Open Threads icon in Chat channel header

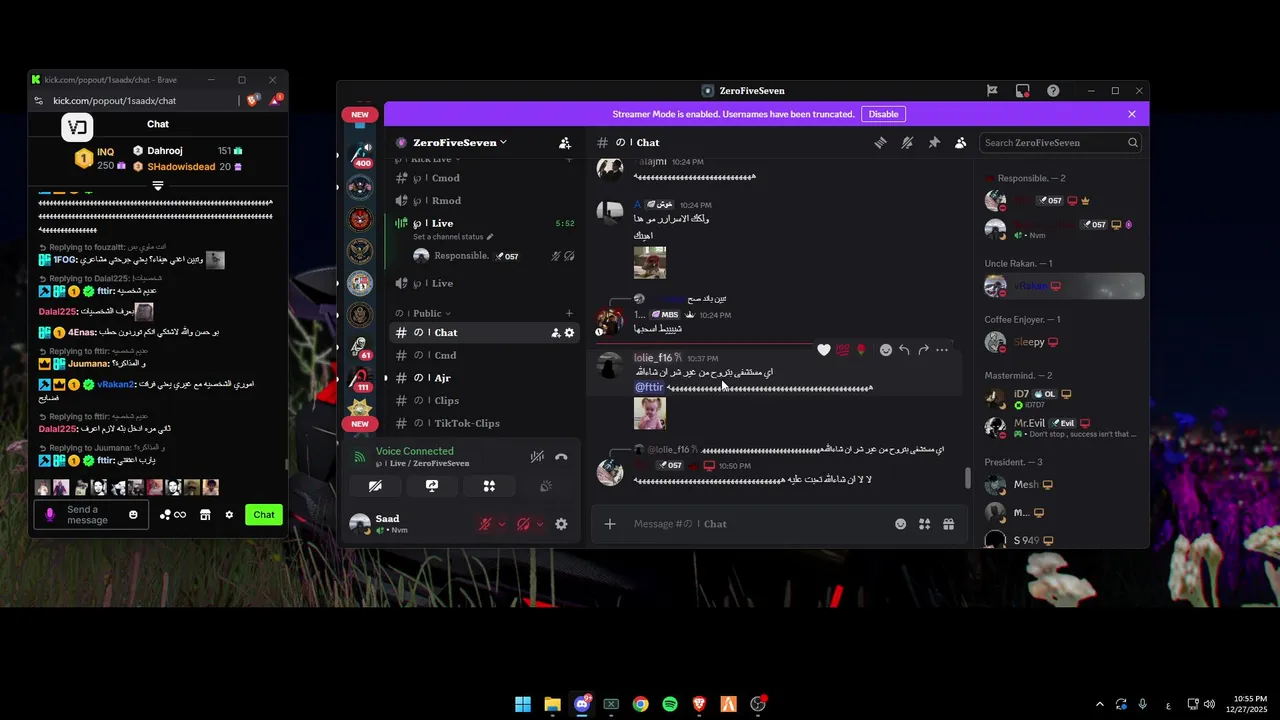pyautogui.click(x=880, y=143)
